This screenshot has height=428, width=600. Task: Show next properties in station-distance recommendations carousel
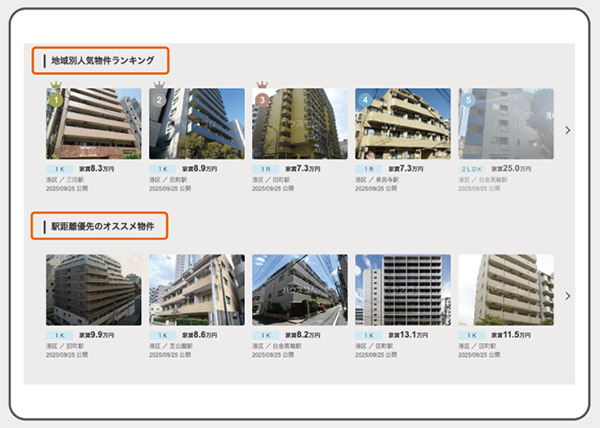(568, 296)
